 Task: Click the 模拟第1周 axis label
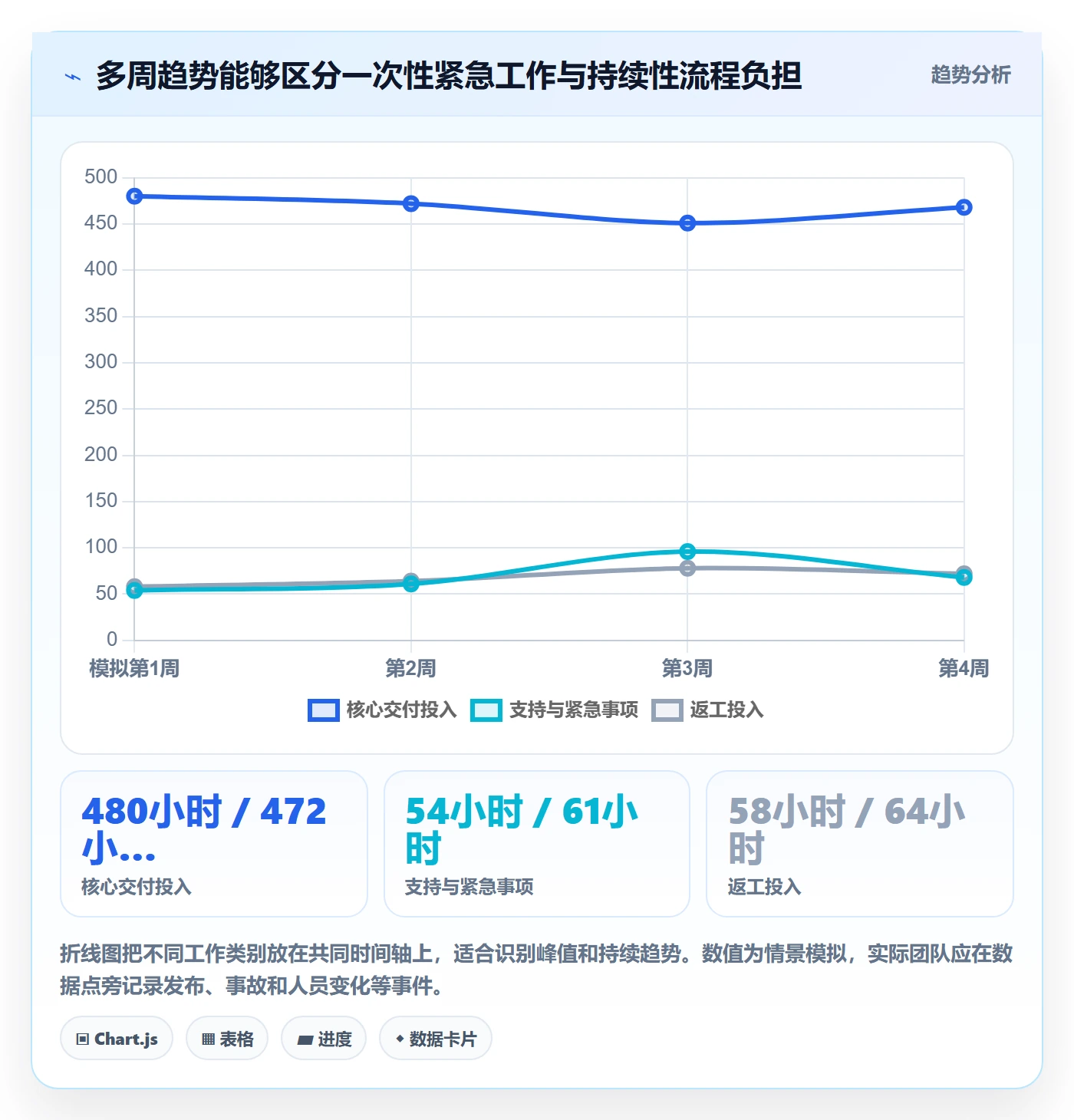[134, 668]
